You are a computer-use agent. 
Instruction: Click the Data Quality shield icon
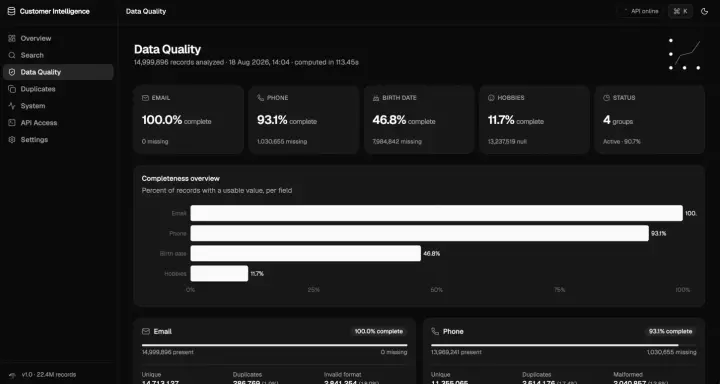[12, 72]
